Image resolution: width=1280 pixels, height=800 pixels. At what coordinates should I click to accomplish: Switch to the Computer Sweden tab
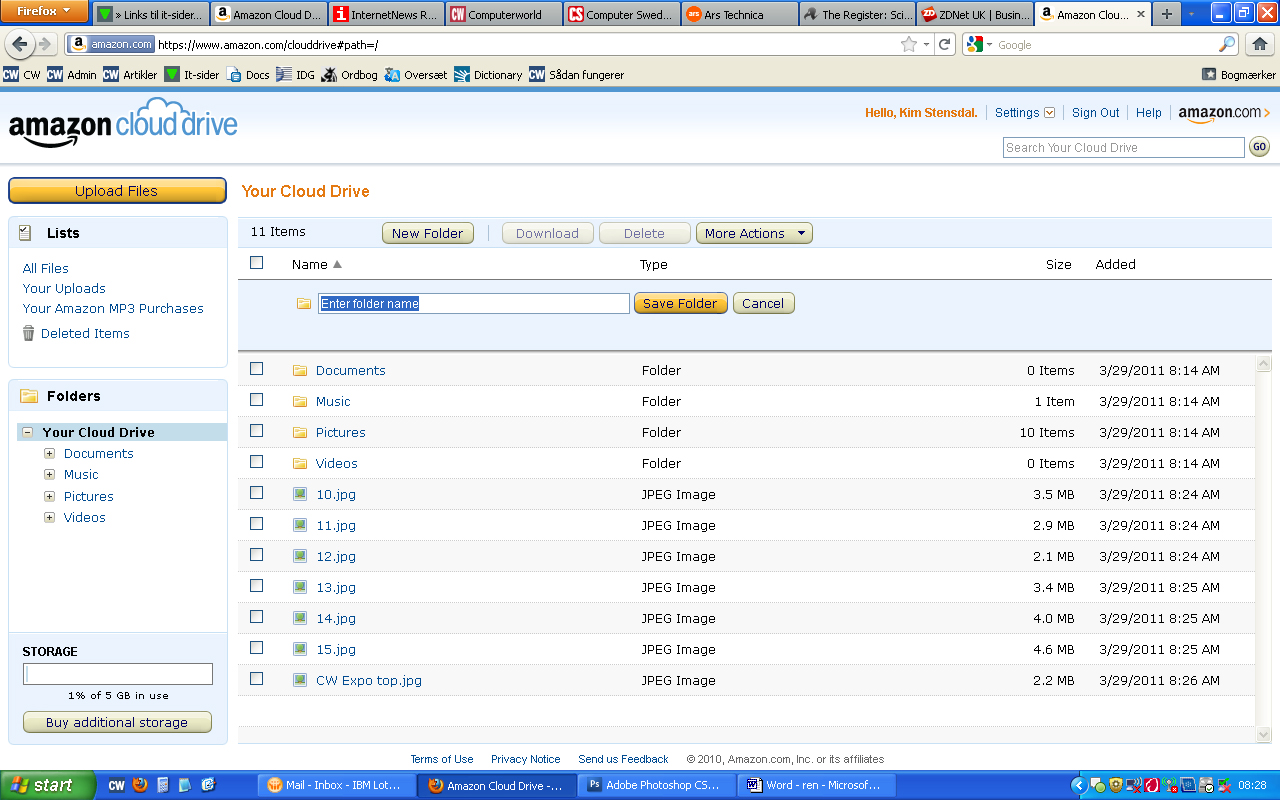coord(621,14)
